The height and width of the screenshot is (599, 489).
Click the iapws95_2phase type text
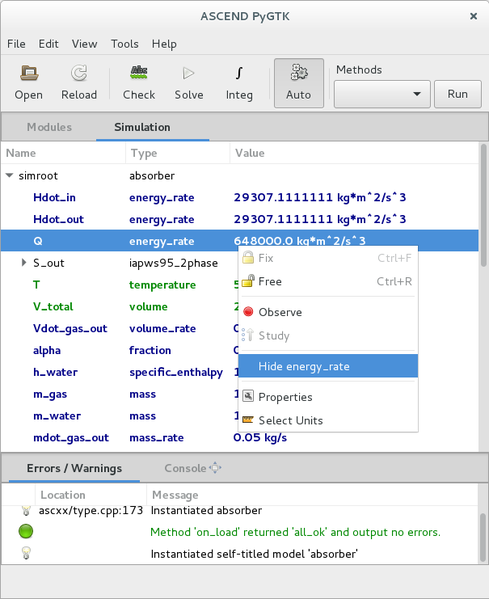pyautogui.click(x=173, y=263)
